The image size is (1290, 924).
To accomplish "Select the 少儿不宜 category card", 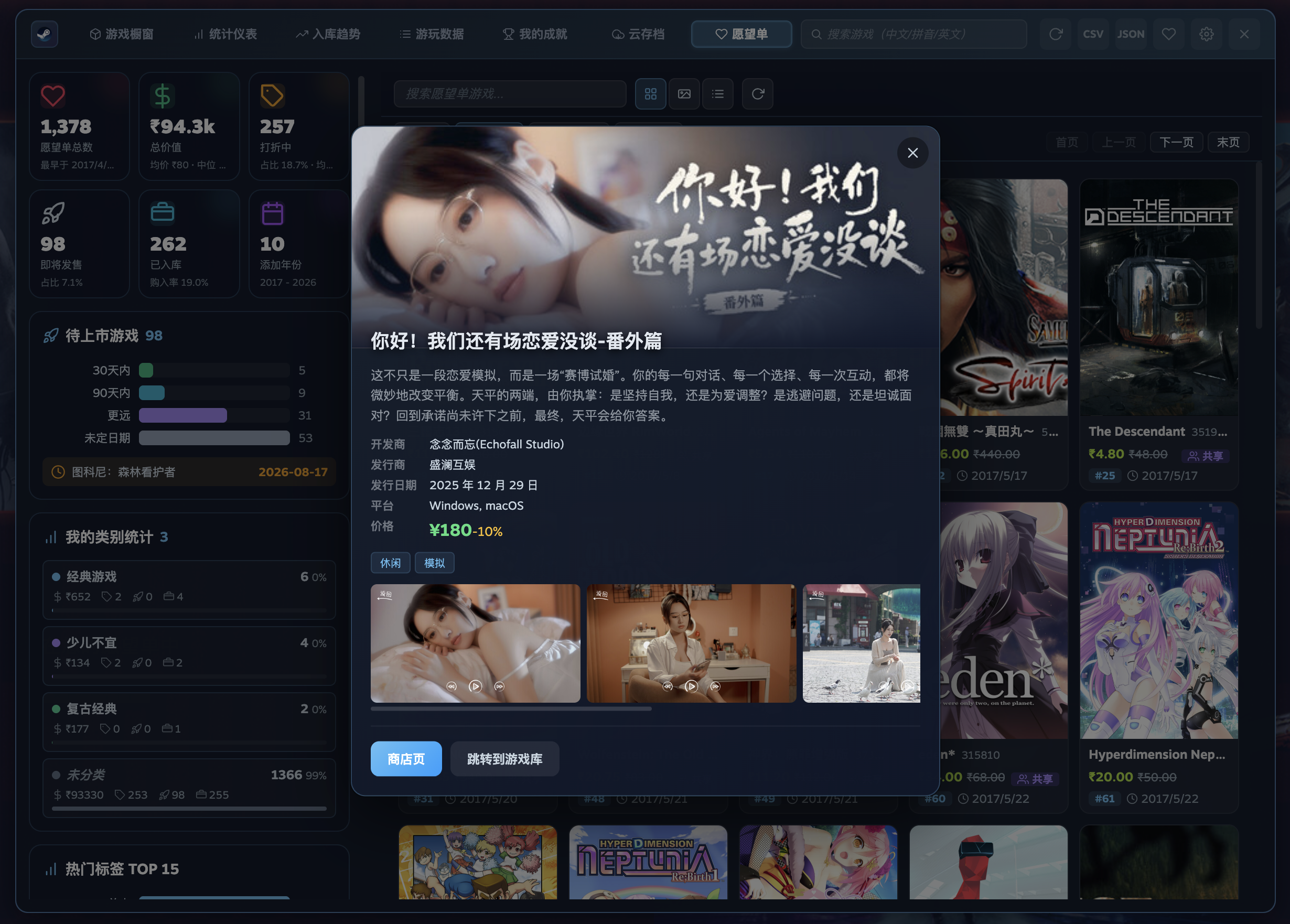I will point(189,656).
